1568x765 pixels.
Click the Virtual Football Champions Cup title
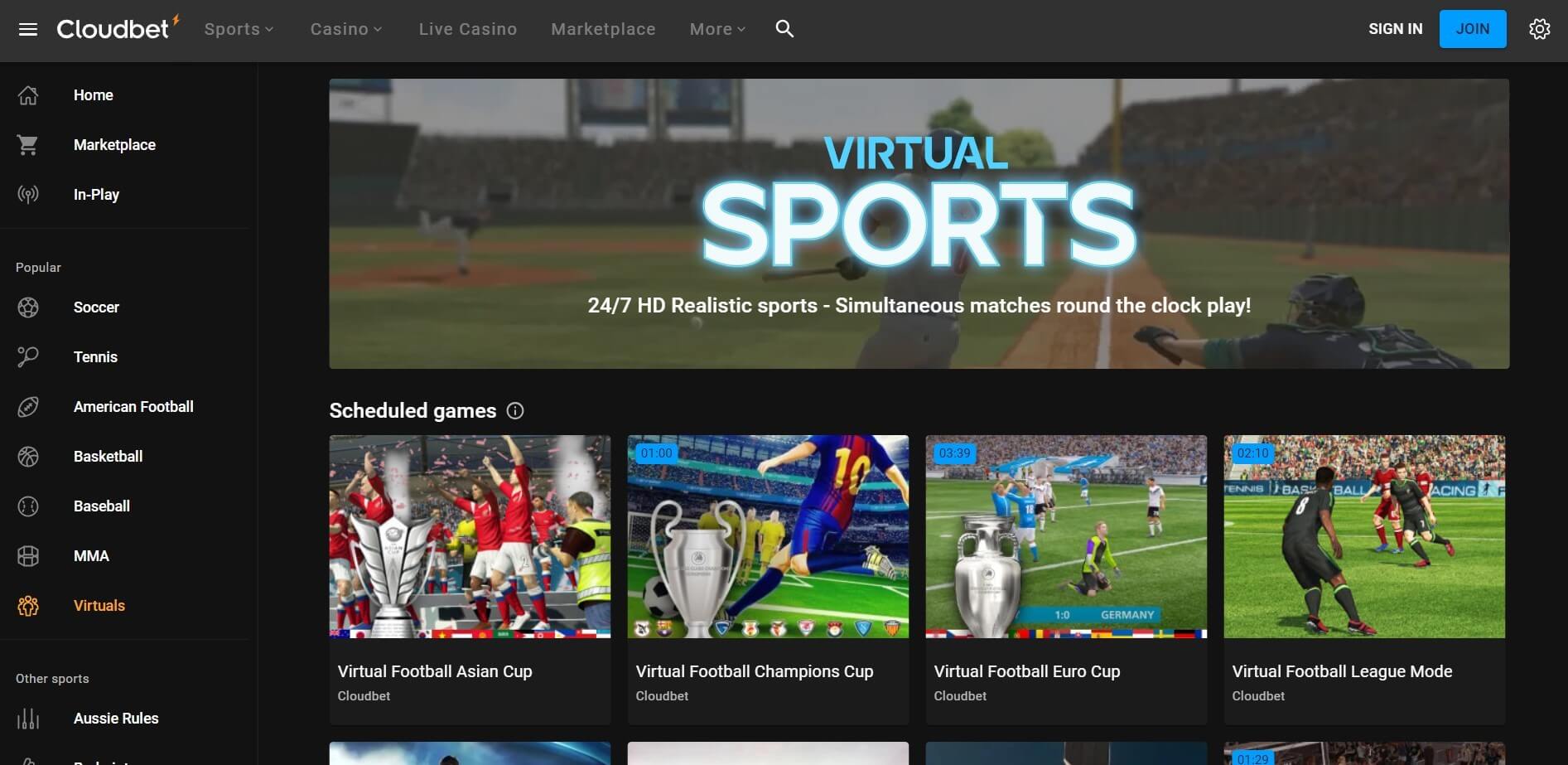755,671
